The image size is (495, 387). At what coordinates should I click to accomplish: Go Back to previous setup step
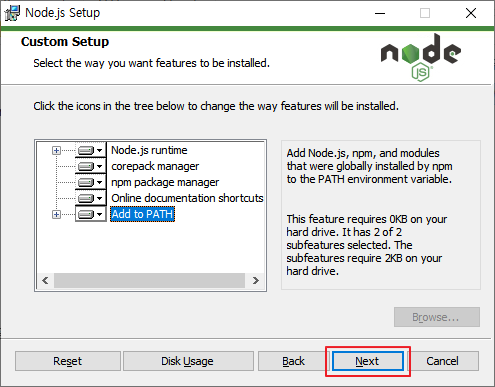pos(293,361)
